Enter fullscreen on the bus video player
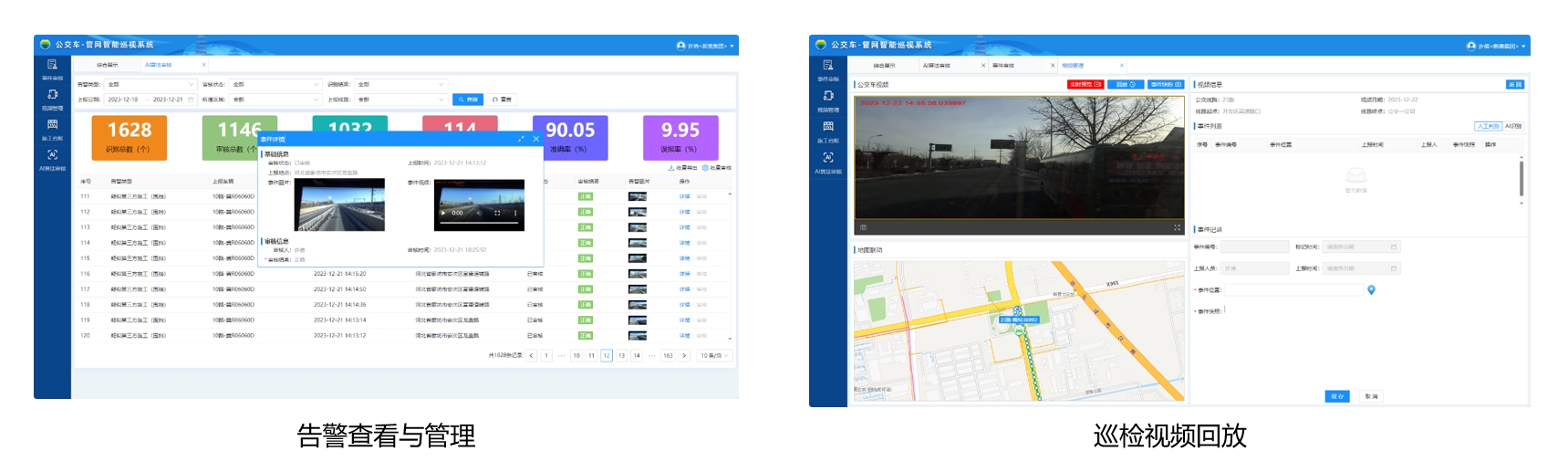 point(1177,227)
